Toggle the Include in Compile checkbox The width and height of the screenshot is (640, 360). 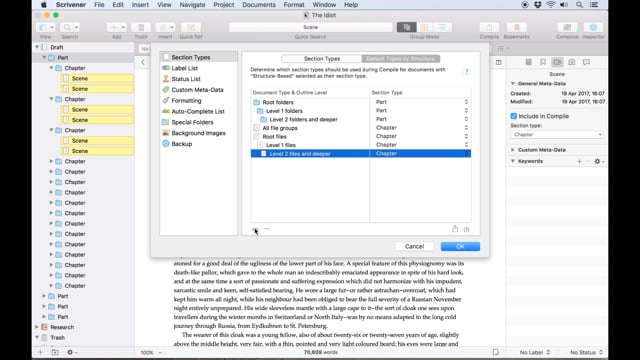click(x=513, y=116)
